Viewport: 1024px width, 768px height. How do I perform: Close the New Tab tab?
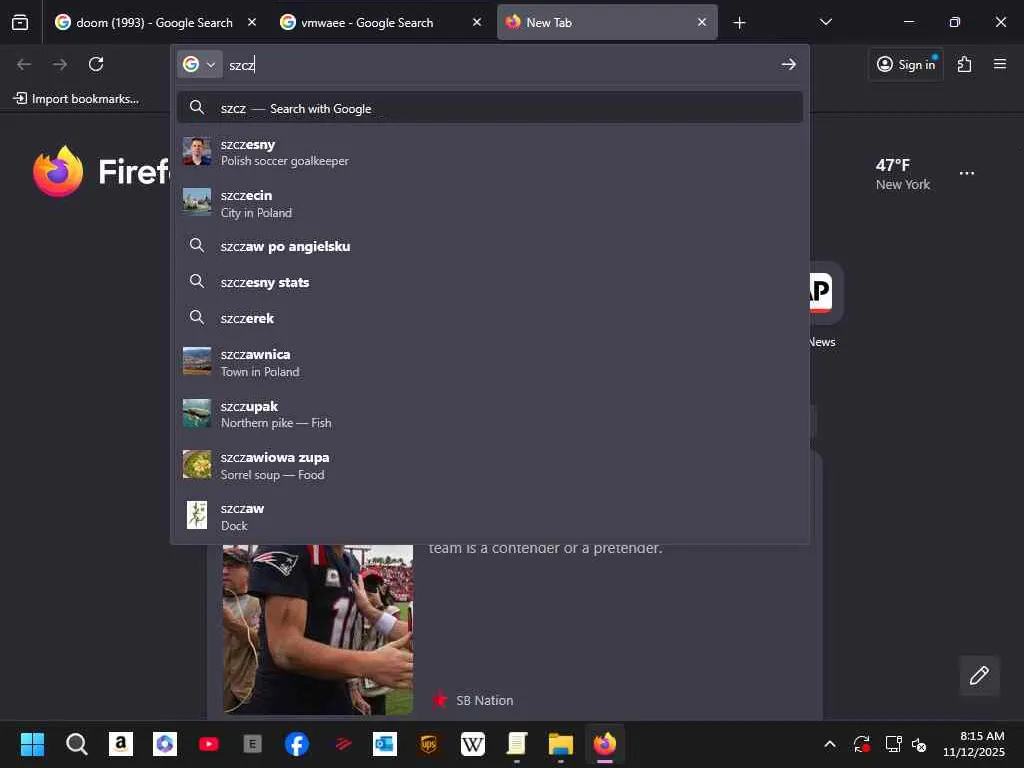coord(701,22)
